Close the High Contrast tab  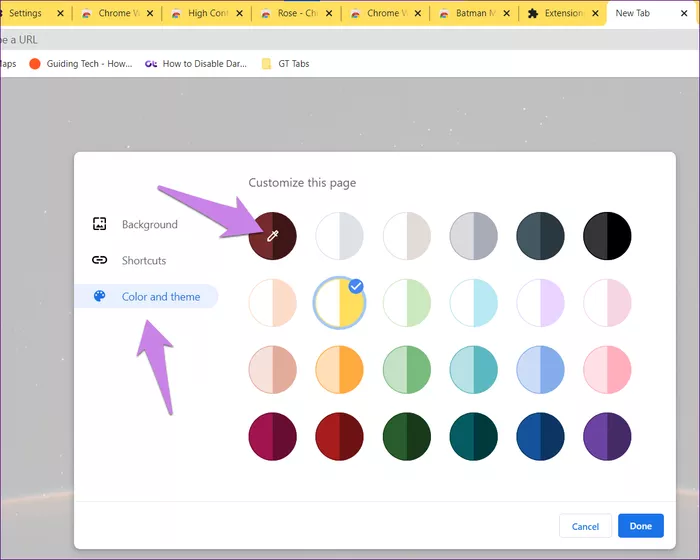240,13
